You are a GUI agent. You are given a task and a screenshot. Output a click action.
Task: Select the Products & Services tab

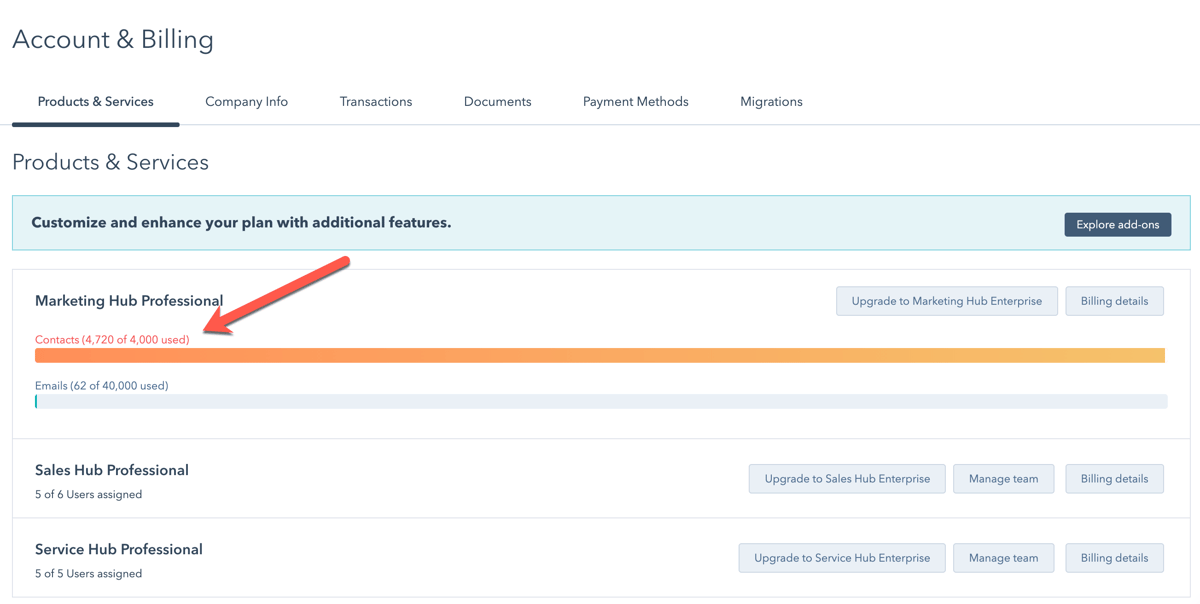(x=95, y=101)
